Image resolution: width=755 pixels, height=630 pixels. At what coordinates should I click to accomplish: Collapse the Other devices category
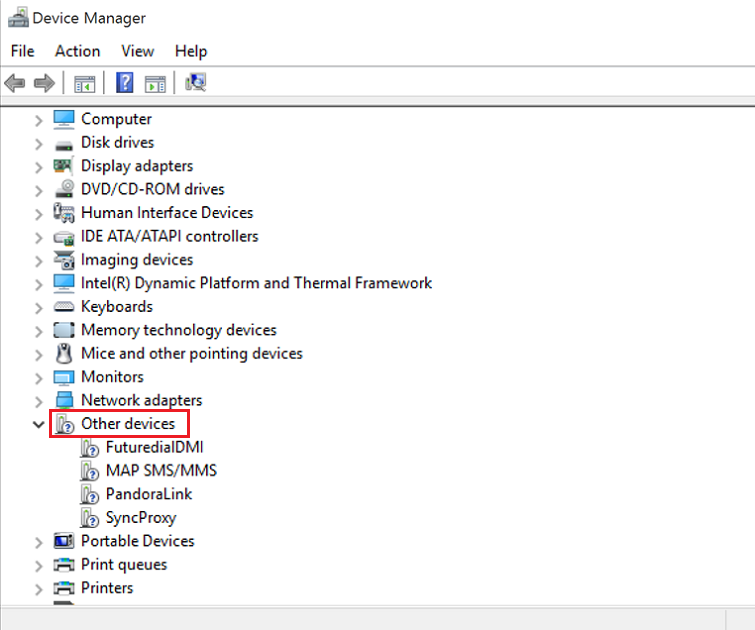coord(38,424)
